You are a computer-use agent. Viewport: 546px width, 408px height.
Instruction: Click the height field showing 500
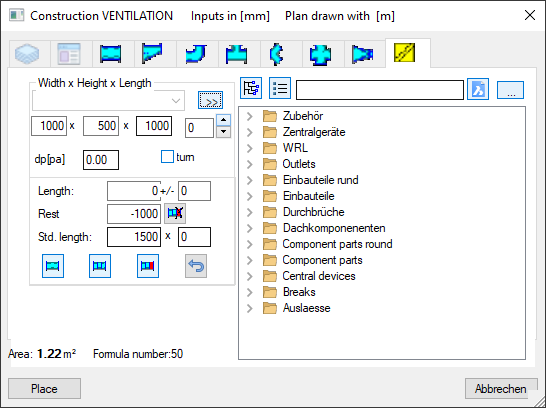click(101, 126)
